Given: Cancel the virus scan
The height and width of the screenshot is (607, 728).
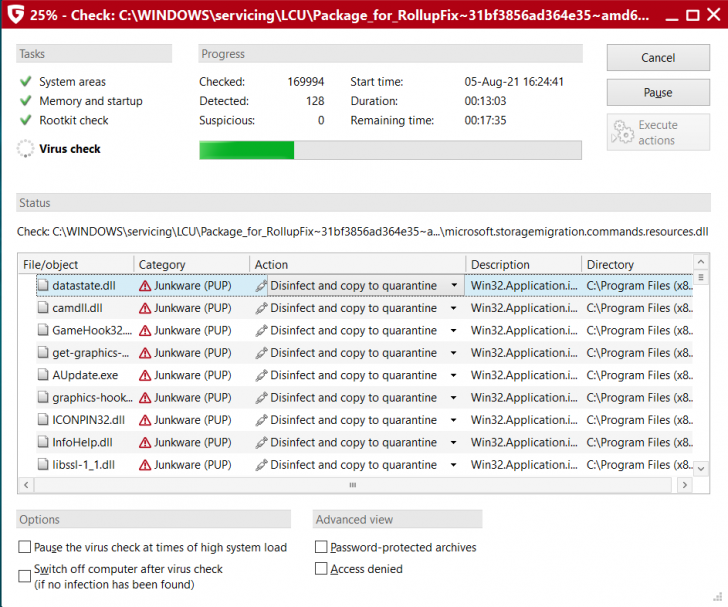Looking at the screenshot, I should click(x=658, y=58).
